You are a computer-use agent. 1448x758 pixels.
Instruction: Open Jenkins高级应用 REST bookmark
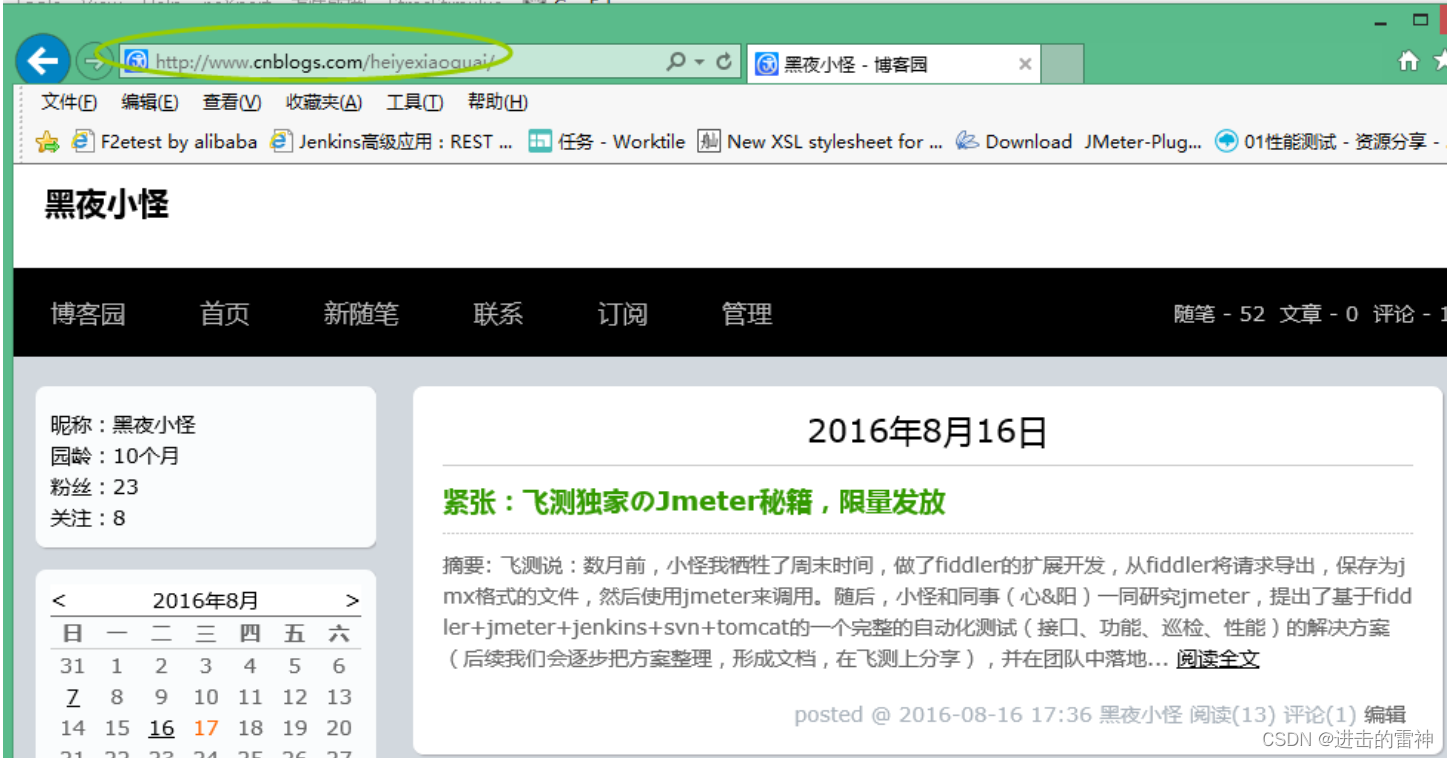tap(392, 142)
